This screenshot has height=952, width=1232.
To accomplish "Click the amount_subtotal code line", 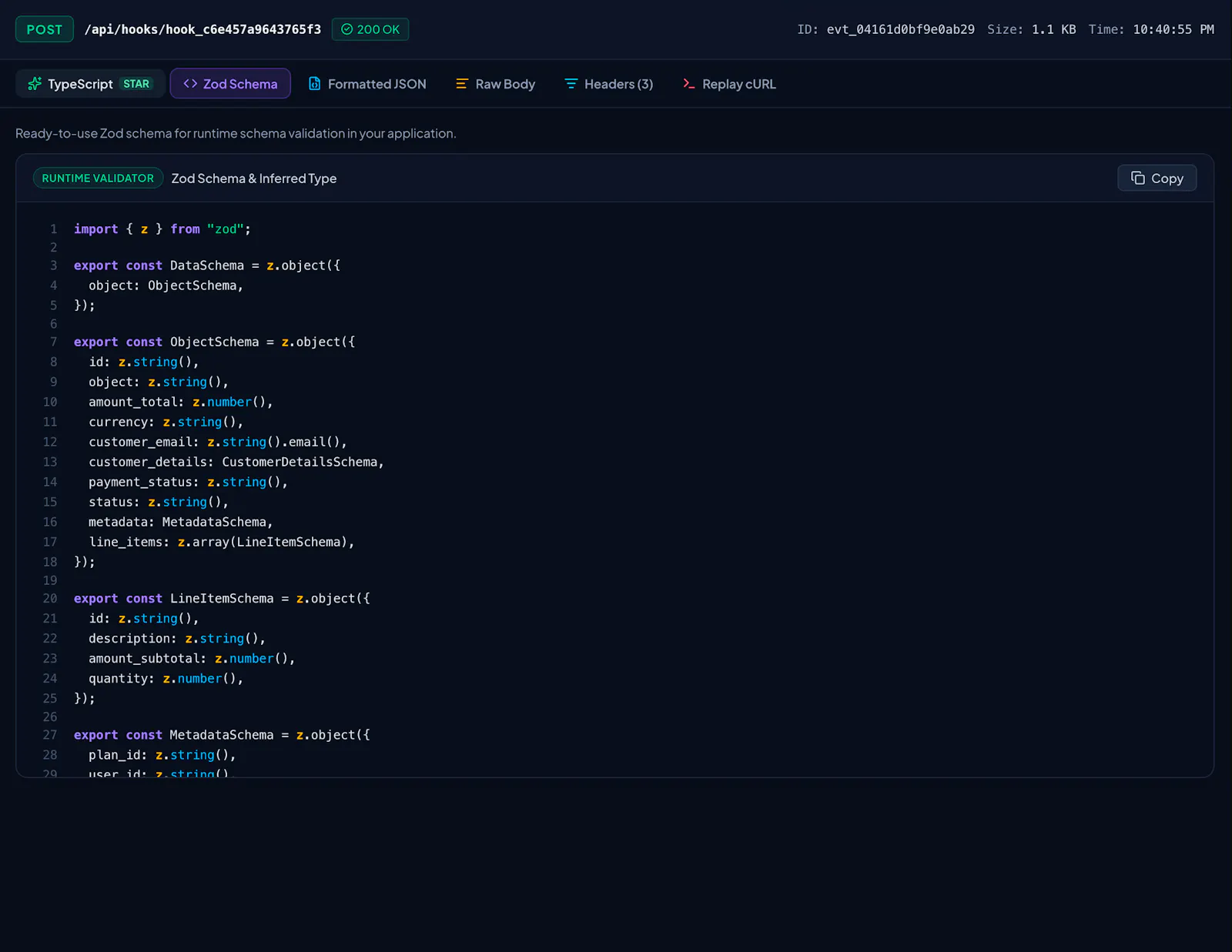I will point(192,658).
